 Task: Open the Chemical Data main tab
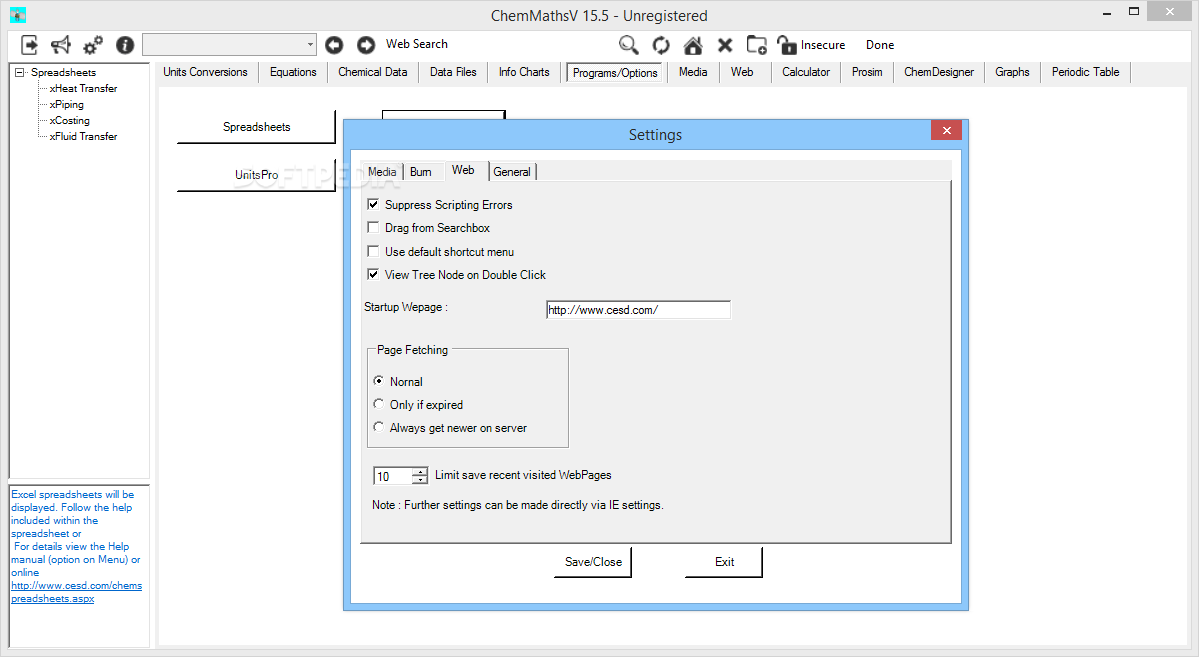pos(372,72)
